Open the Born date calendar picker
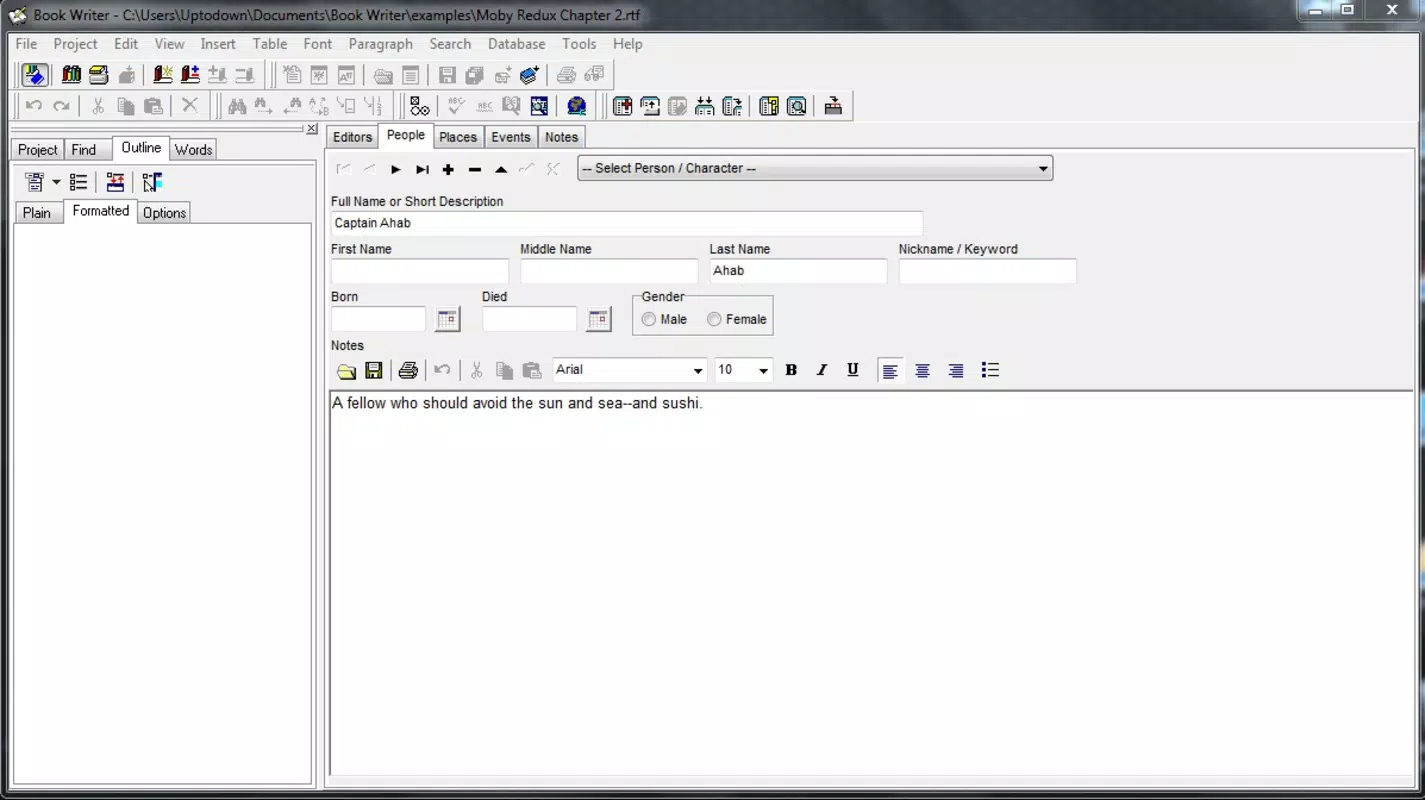Viewport: 1425px width, 800px height. coord(448,319)
